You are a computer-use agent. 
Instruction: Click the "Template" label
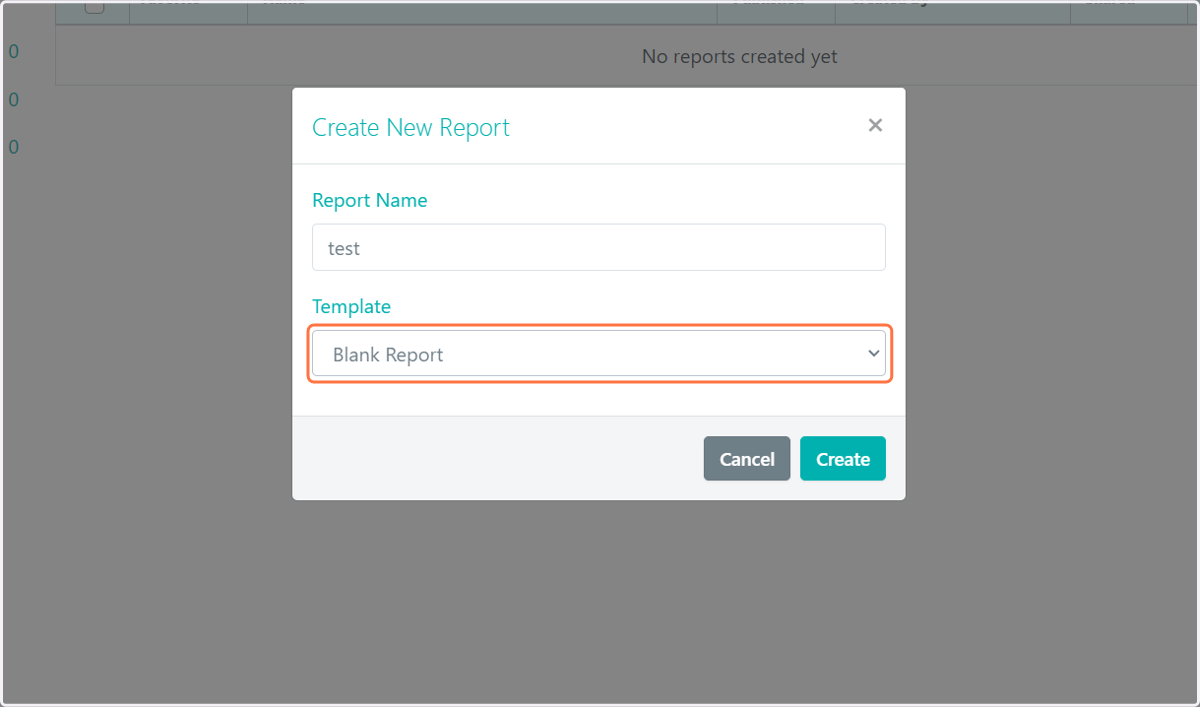pyautogui.click(x=351, y=306)
